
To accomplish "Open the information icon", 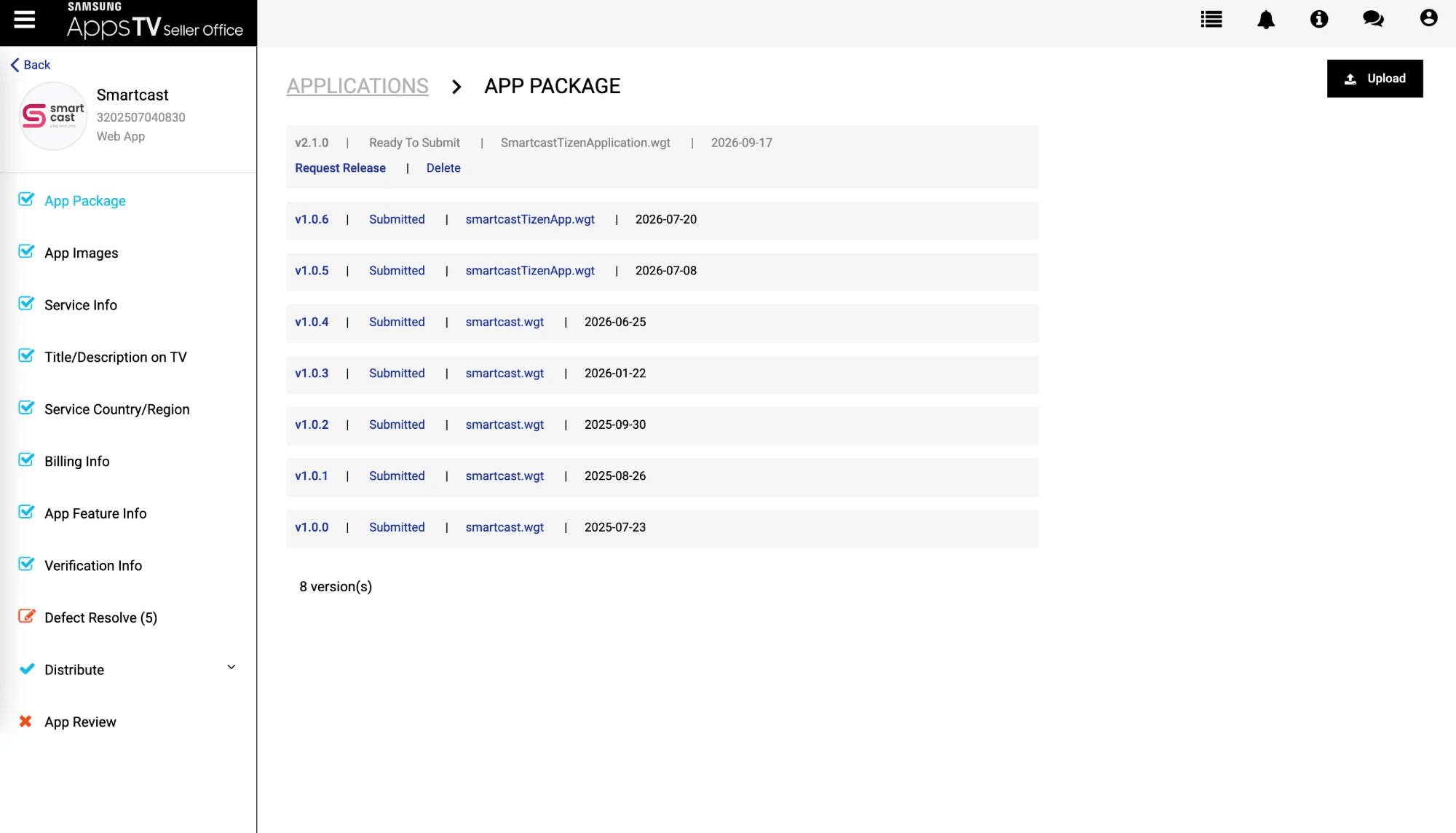I will [x=1319, y=20].
